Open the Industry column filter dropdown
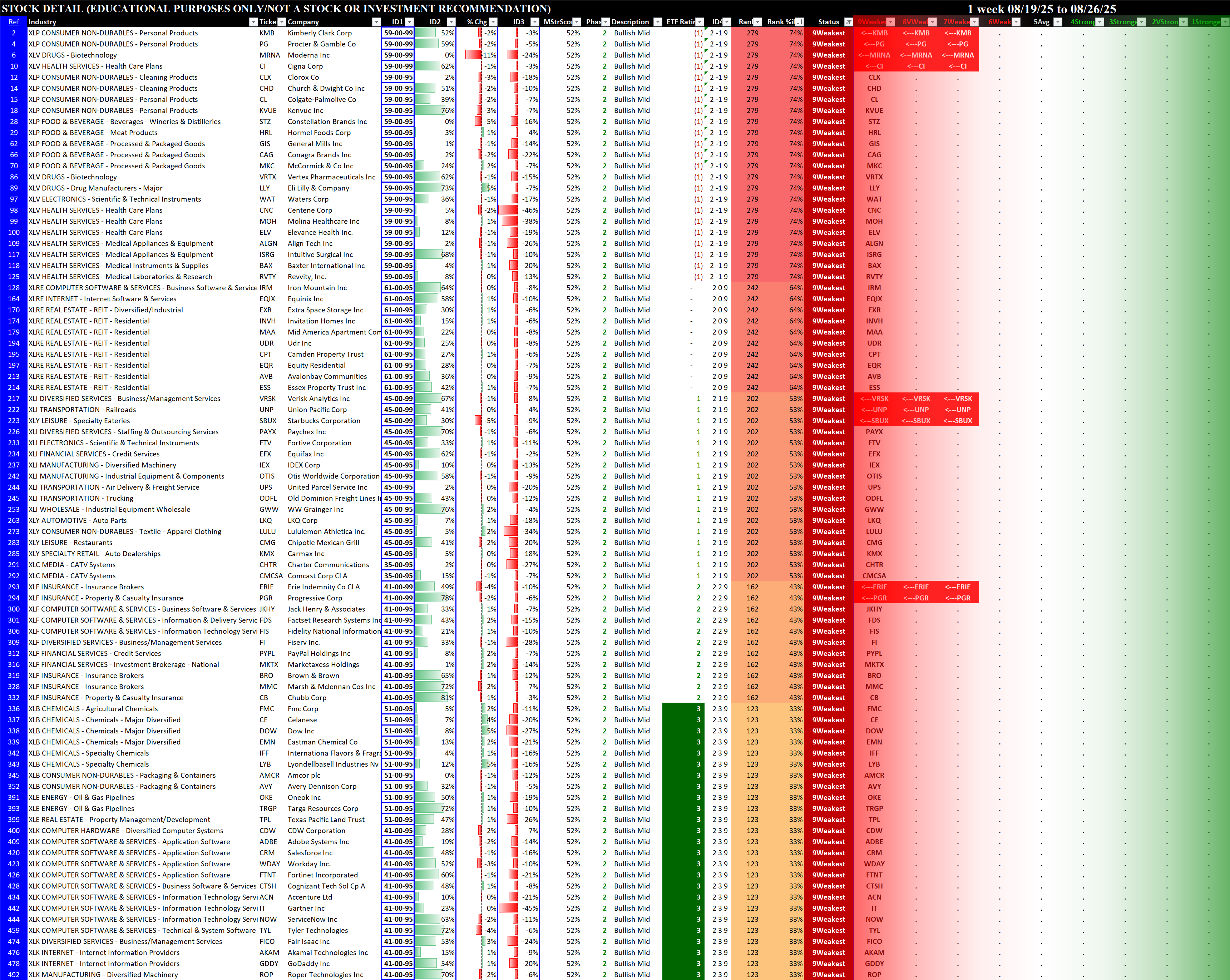Screen dimensions: 1230x980 pyautogui.click(x=253, y=22)
